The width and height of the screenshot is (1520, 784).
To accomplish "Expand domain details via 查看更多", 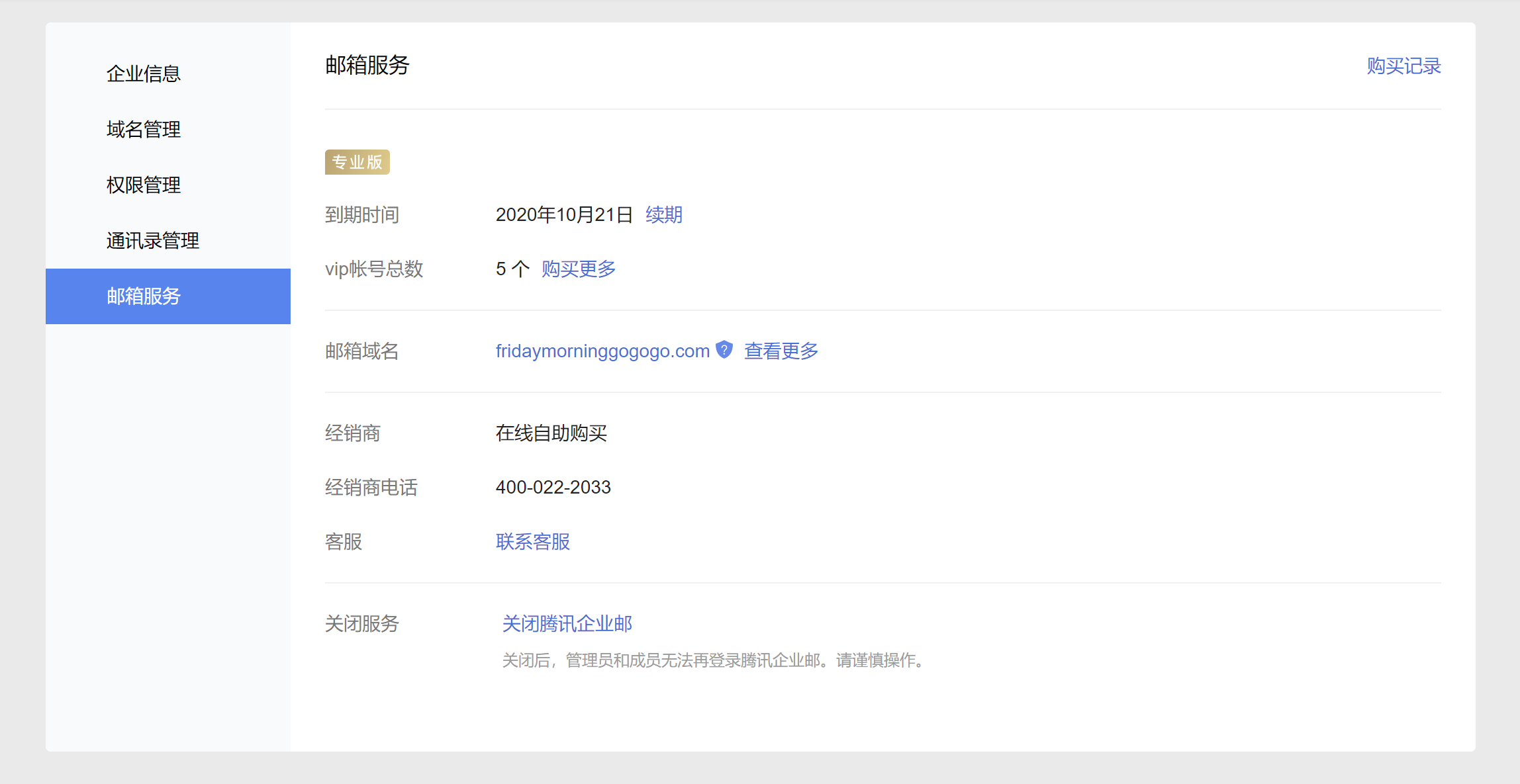I will point(780,351).
